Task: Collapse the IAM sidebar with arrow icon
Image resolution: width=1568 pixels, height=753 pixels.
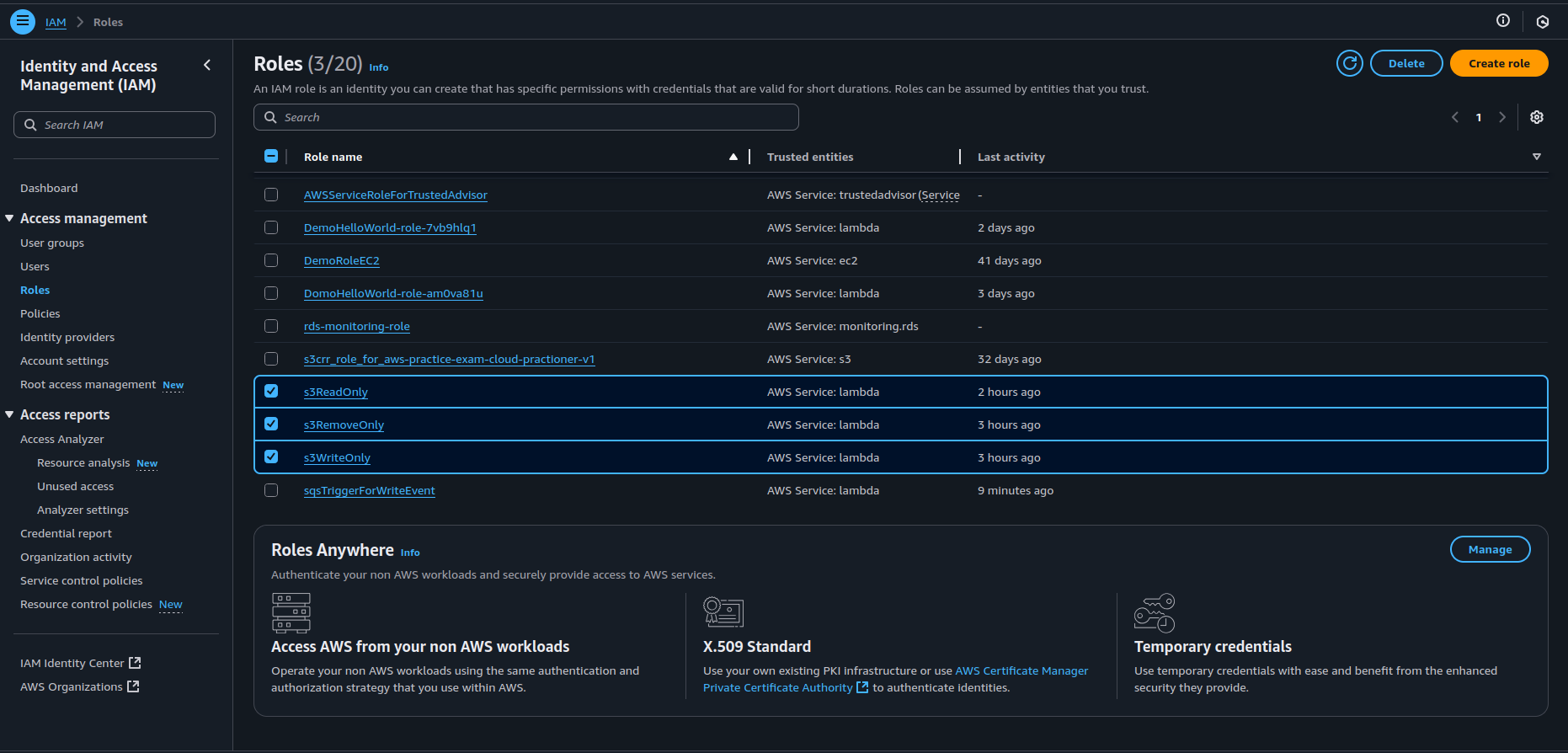Action: coord(207,66)
